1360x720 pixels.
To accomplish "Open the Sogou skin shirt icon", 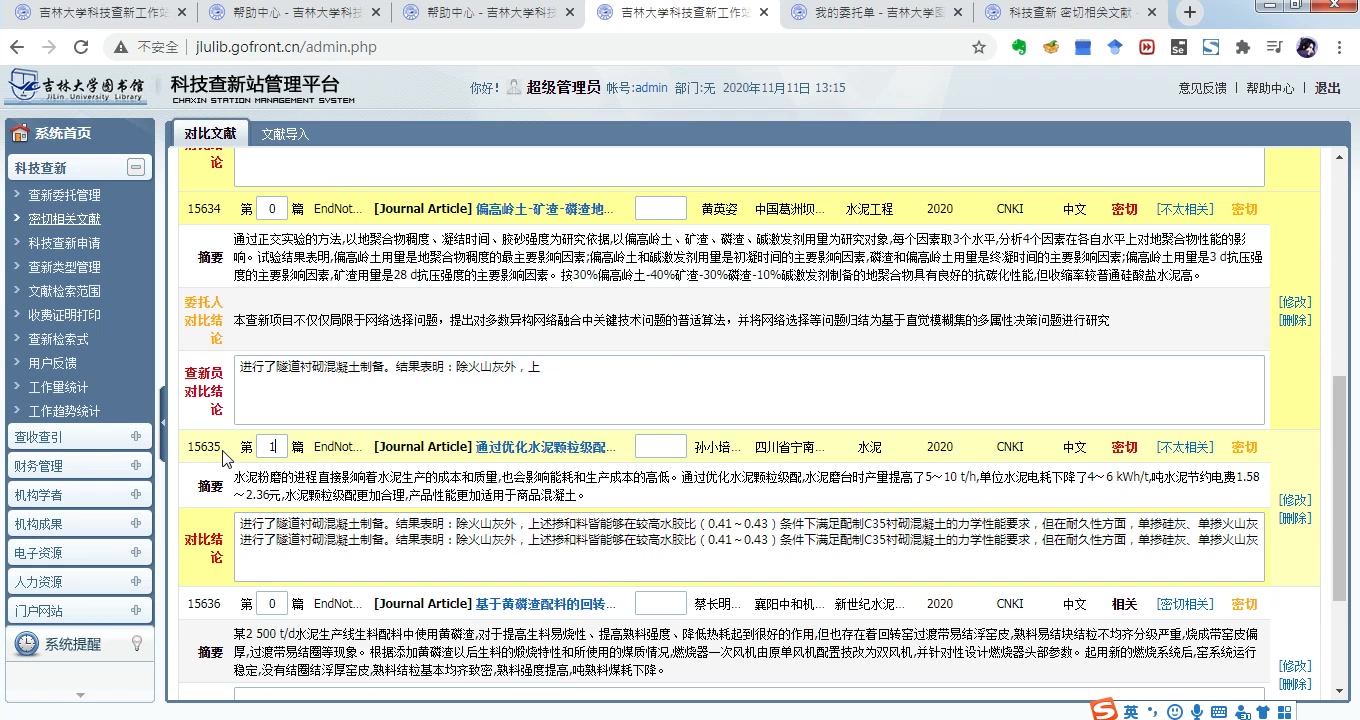I will coord(1262,712).
